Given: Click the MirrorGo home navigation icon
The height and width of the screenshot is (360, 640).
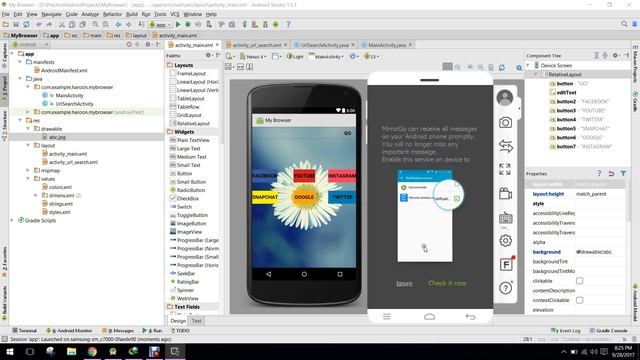Looking at the screenshot, I should click(x=429, y=316).
